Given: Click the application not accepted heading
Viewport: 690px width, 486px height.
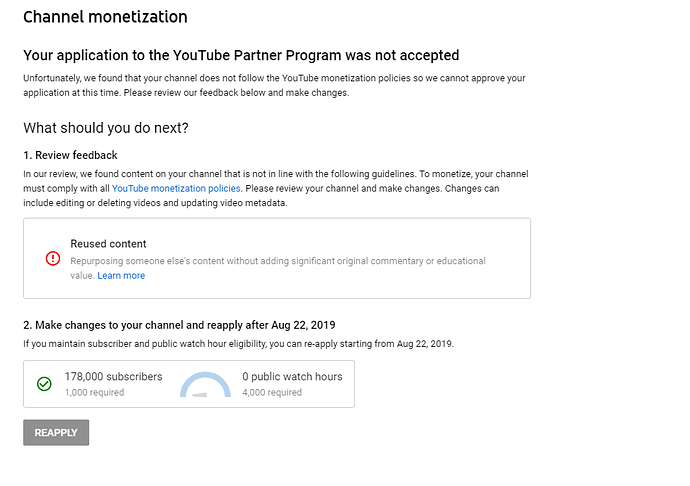Looking at the screenshot, I should point(241,55).
